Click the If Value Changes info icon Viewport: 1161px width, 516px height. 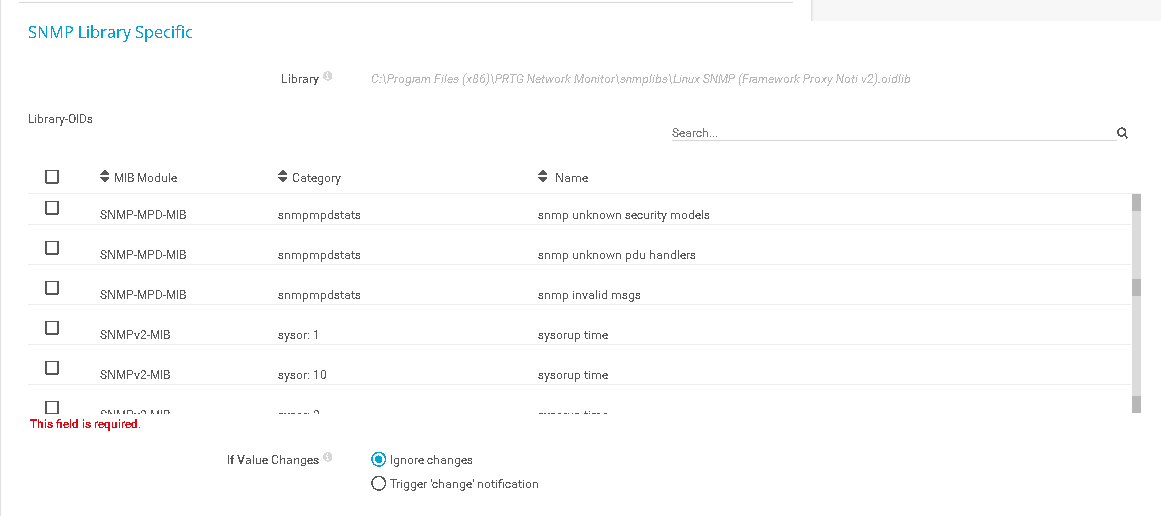(x=328, y=459)
